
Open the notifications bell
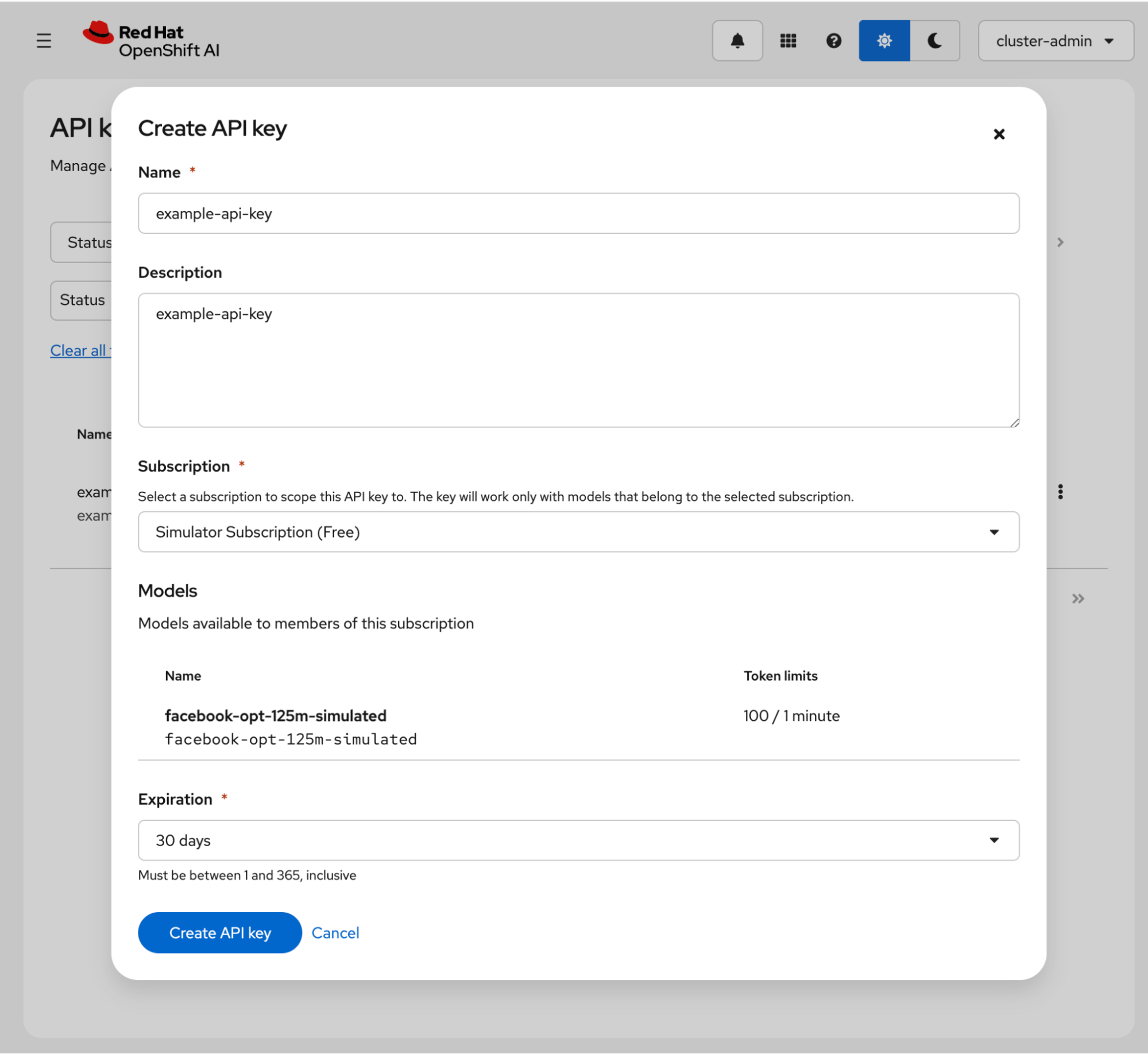pyautogui.click(x=737, y=41)
